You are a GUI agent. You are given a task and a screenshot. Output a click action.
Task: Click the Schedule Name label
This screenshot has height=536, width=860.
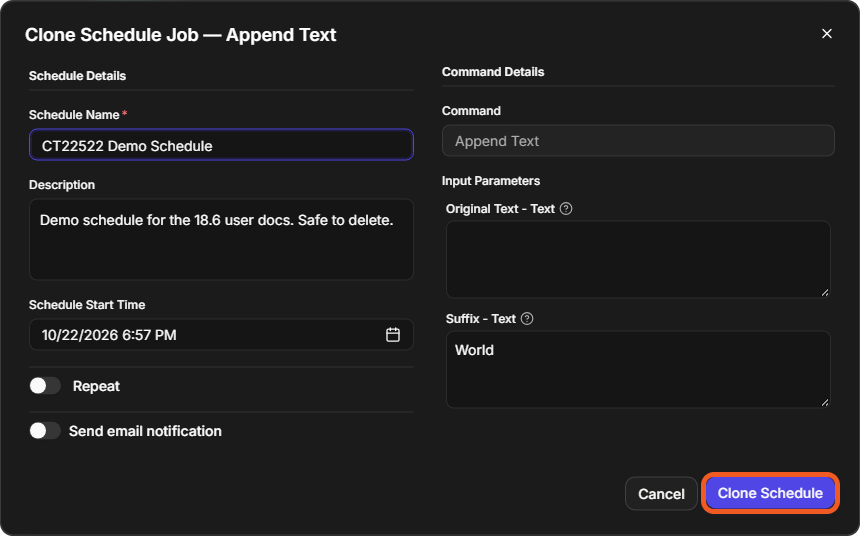click(74, 115)
